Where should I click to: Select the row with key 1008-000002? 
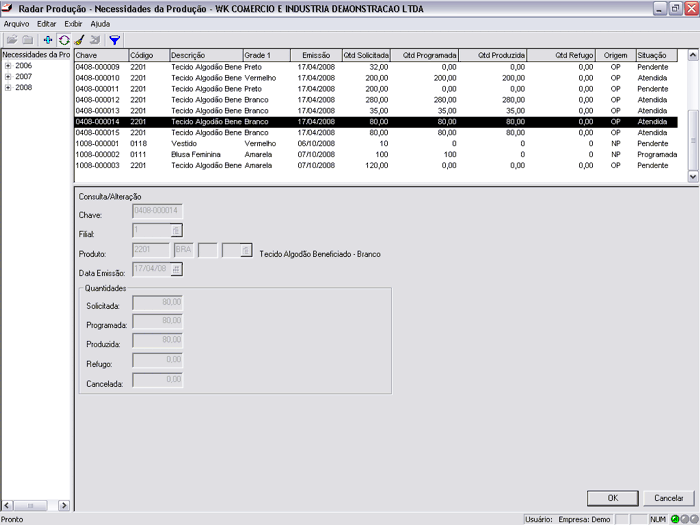[98, 154]
